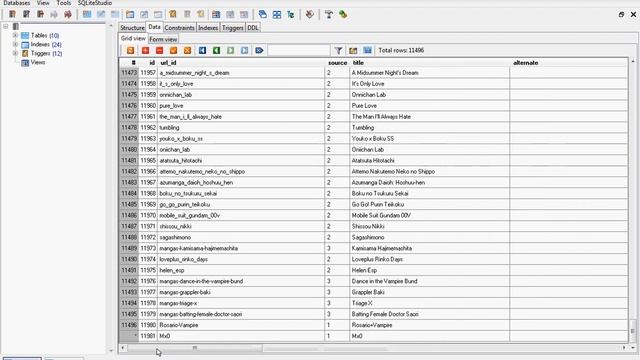640x360 pixels.
Task: Expand the Indexes node in database tree
Action: (x=15, y=44)
